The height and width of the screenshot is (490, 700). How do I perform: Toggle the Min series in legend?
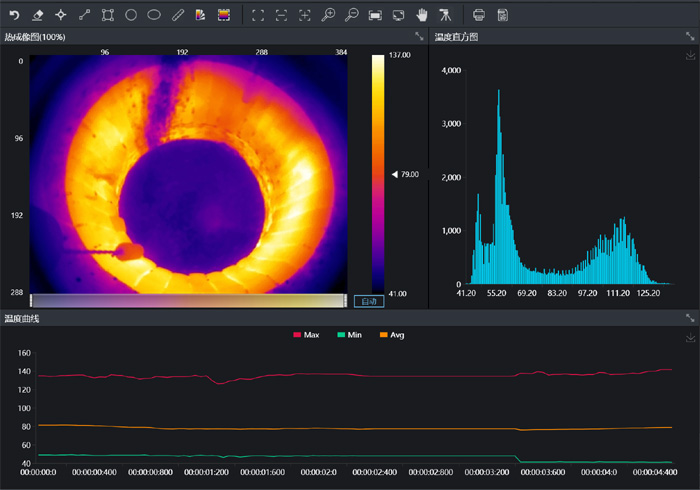(349, 335)
